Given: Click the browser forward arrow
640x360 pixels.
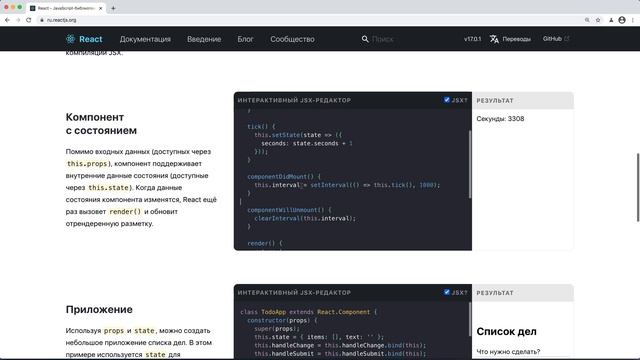Looking at the screenshot, I should [x=18, y=20].
